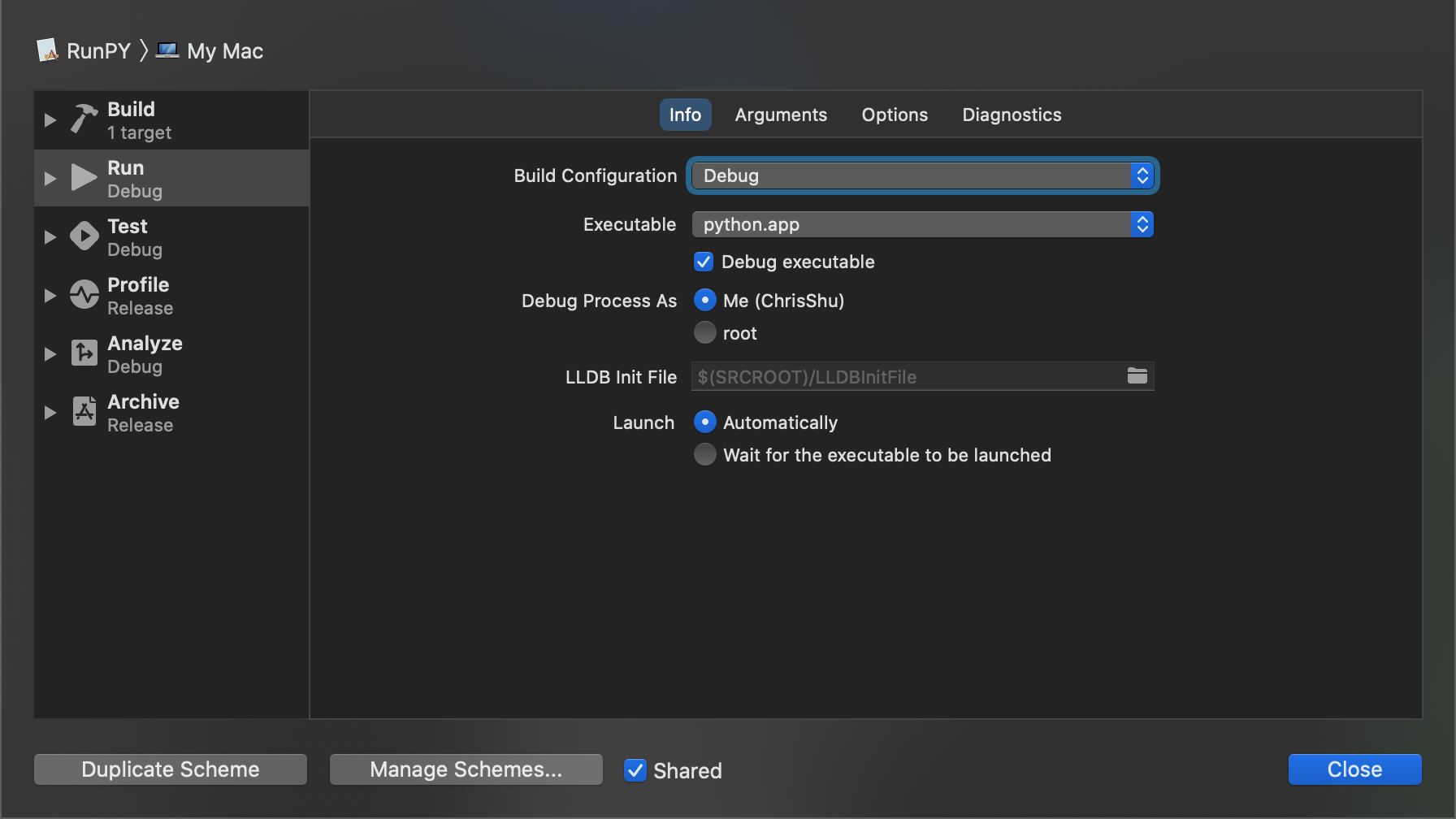1456x819 pixels.
Task: Select the Profile row title text
Action: [138, 284]
